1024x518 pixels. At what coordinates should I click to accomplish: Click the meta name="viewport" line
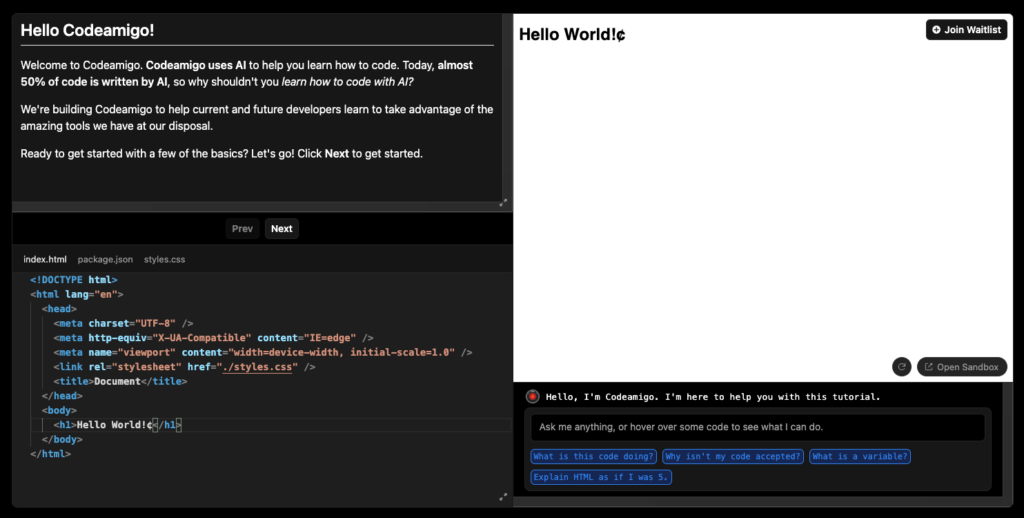263,352
